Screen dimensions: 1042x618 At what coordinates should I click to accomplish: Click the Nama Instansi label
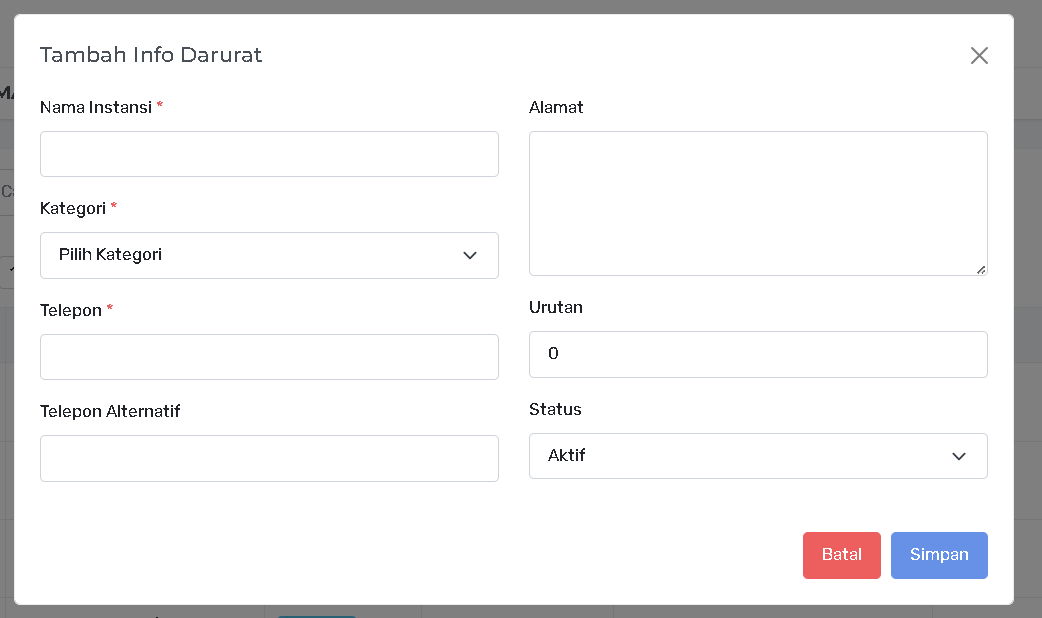[95, 107]
